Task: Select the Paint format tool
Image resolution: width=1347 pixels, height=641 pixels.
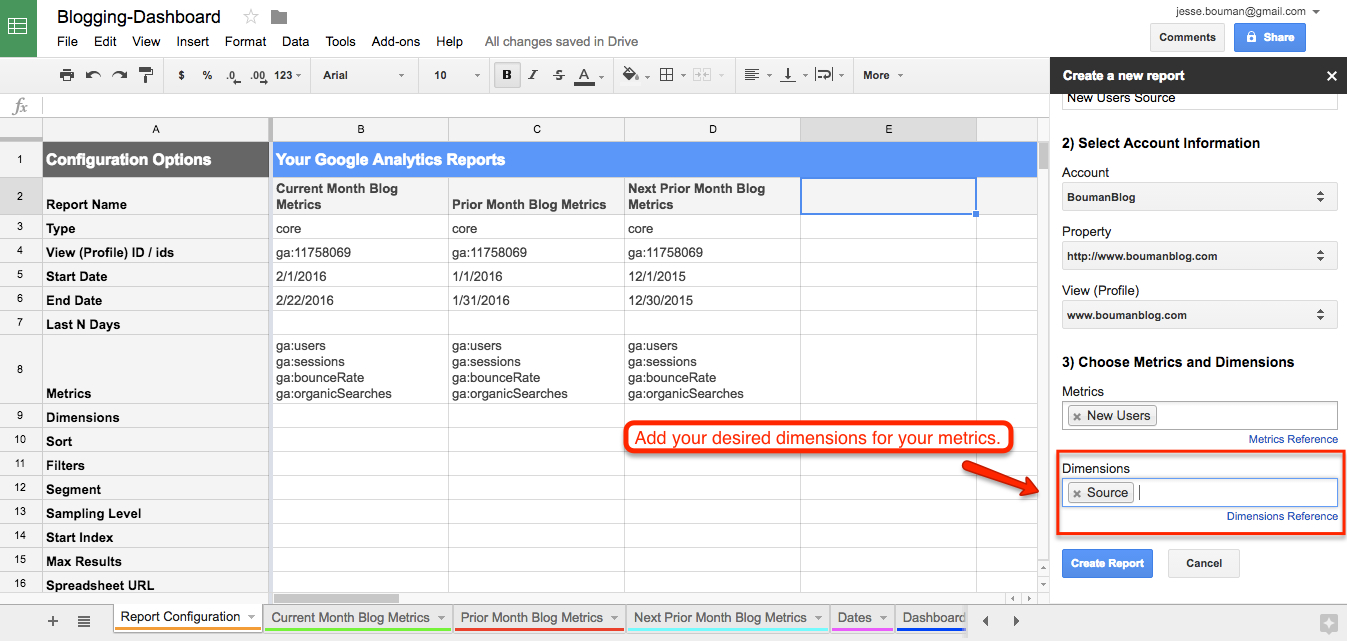Action: [146, 75]
